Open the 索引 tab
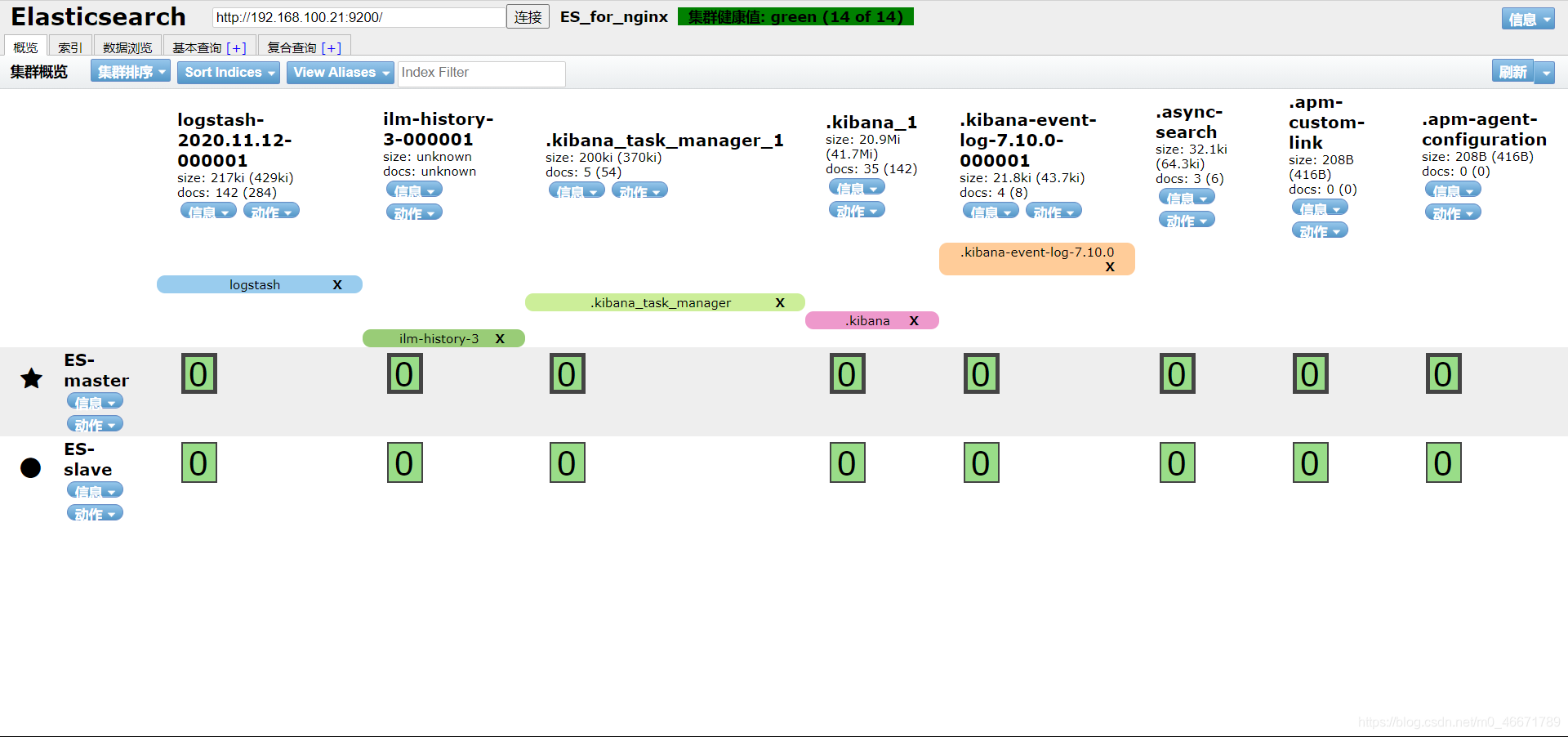The image size is (1568, 737). (70, 47)
